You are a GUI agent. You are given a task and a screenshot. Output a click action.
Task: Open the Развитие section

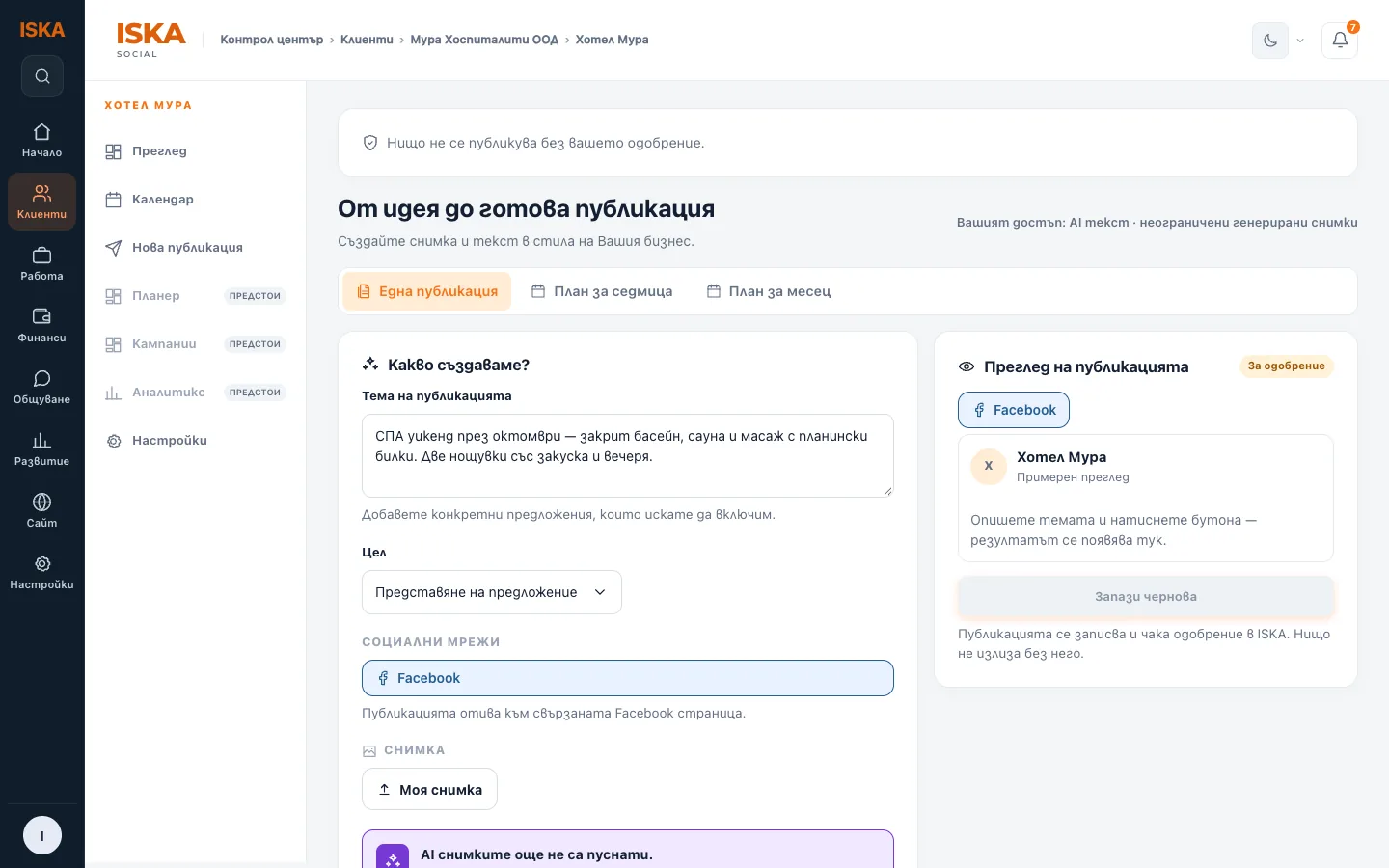click(42, 448)
